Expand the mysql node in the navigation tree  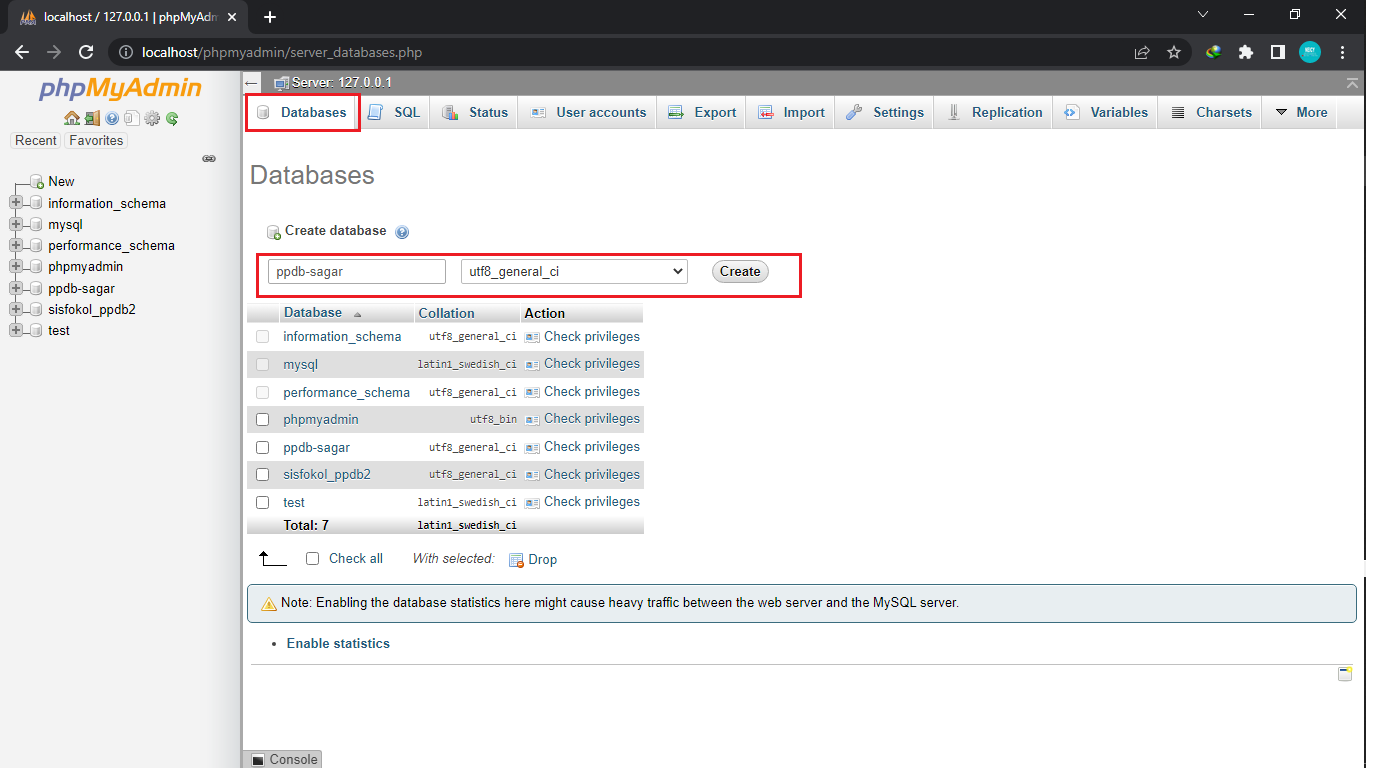[x=15, y=225]
